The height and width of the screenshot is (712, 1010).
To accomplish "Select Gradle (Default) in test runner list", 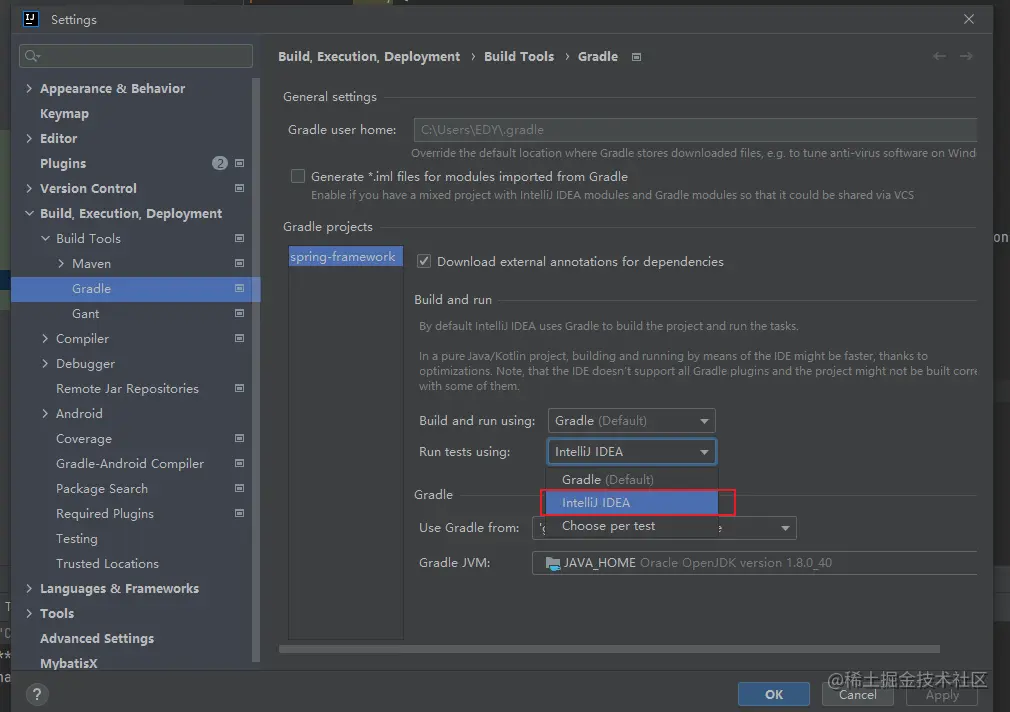I will click(608, 479).
